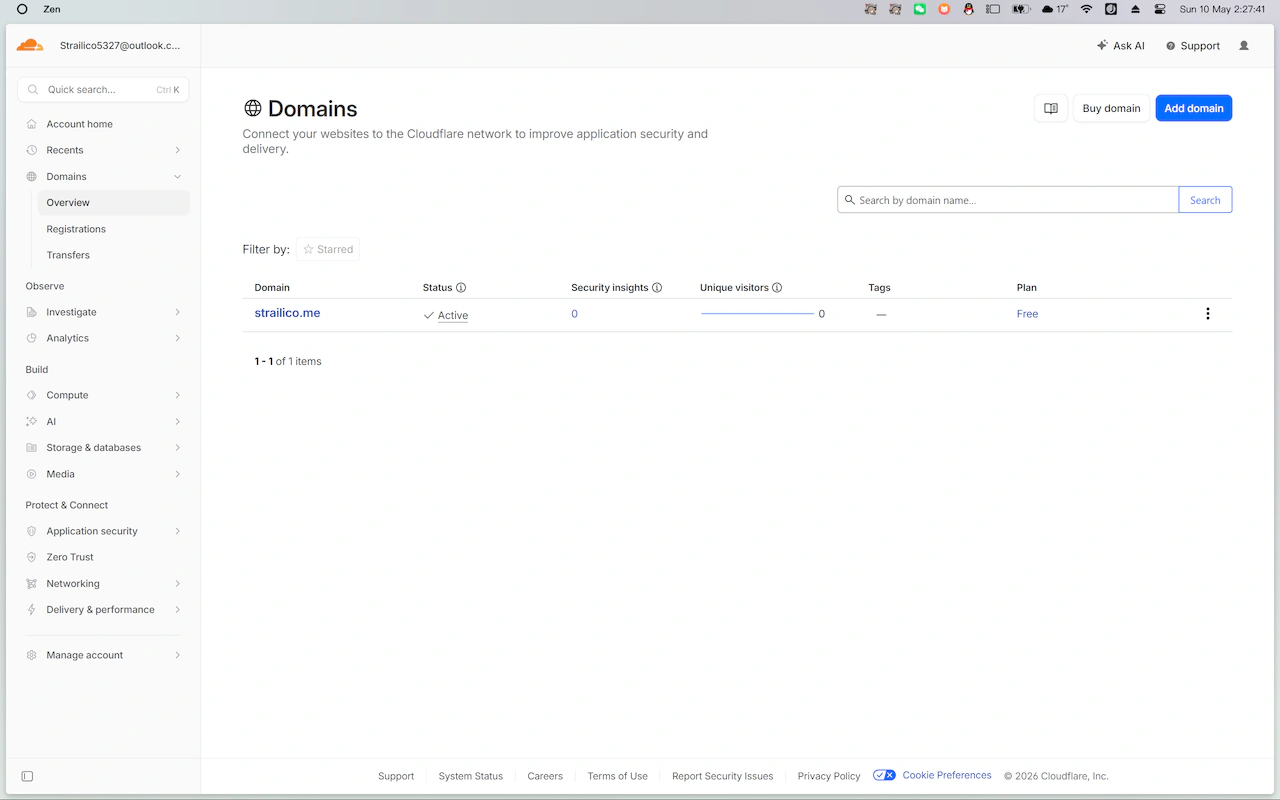Click the Cloudflare logo icon
This screenshot has width=1280, height=800.
tap(30, 45)
